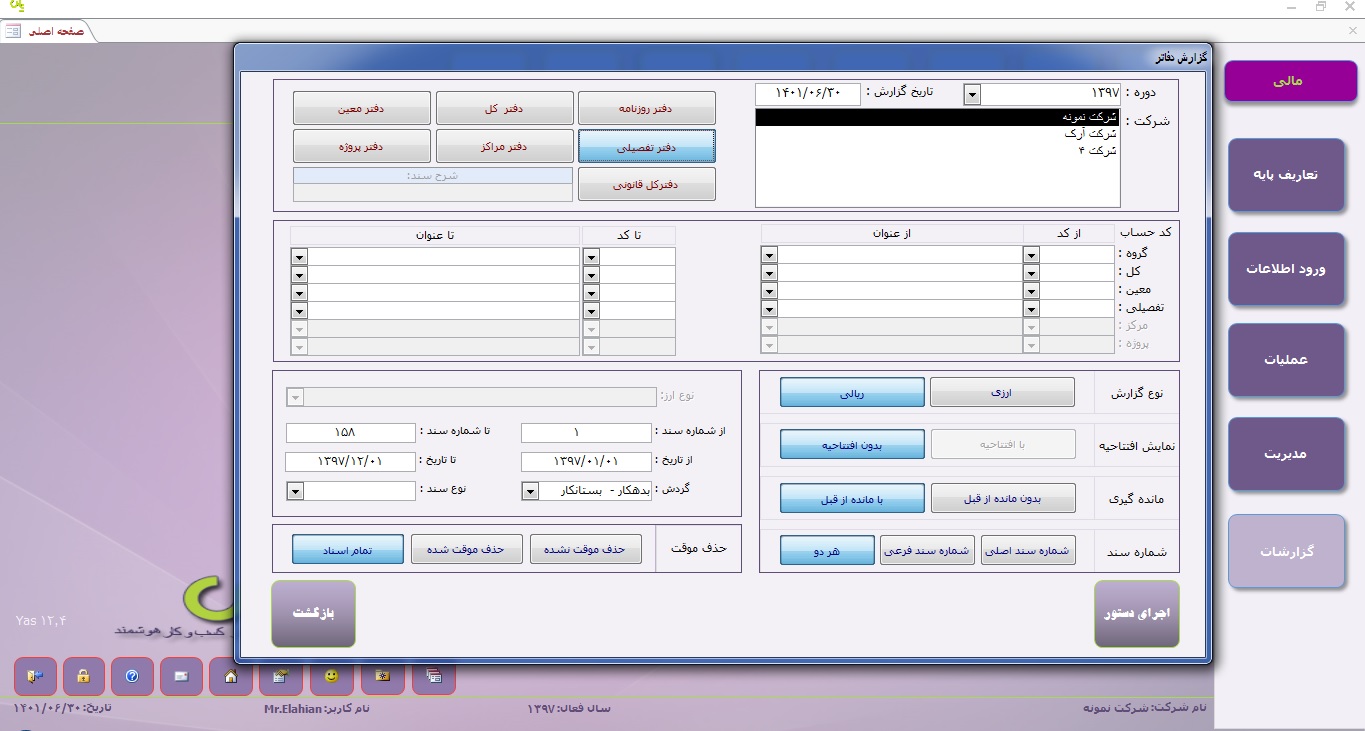The image size is (1365, 731).
Task: Switch to the صفحه اصلی tab
Action: (x=50, y=31)
